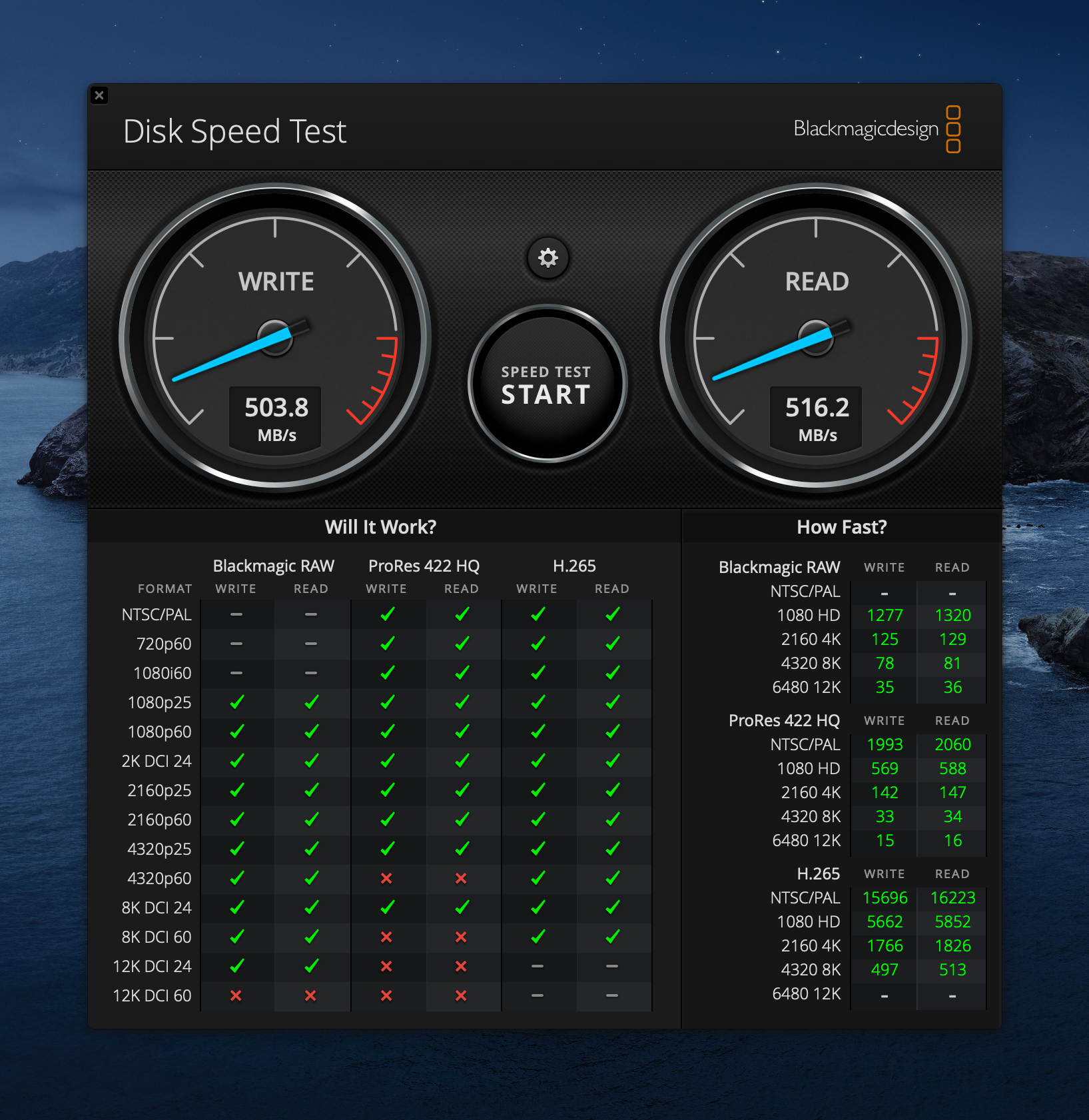Select the 1766 H.265 2160 4K write value
Viewport: 1089px width, 1120px height.
tap(885, 945)
